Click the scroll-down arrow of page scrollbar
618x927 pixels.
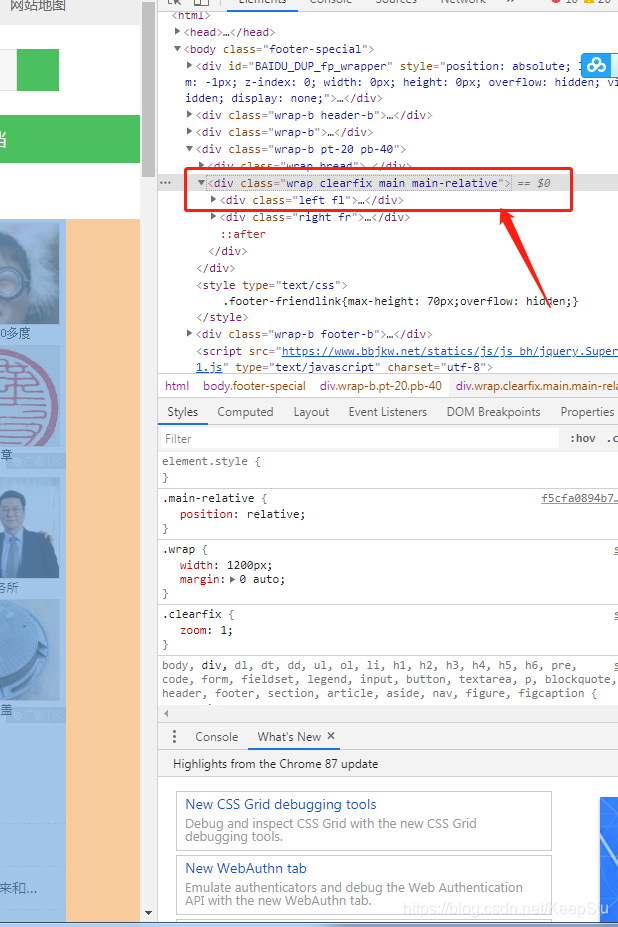point(148,913)
